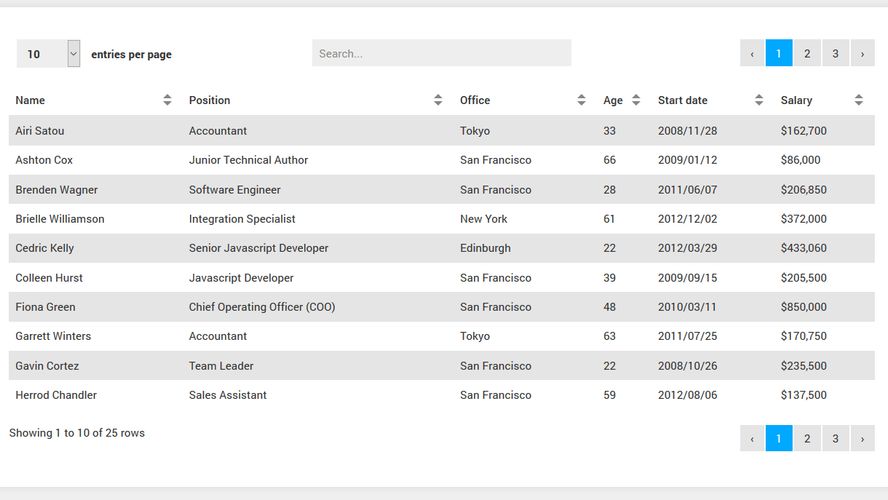Select the Garrett Winters name cell
Screen dimensions: 888x500
pyautogui.click(x=53, y=336)
